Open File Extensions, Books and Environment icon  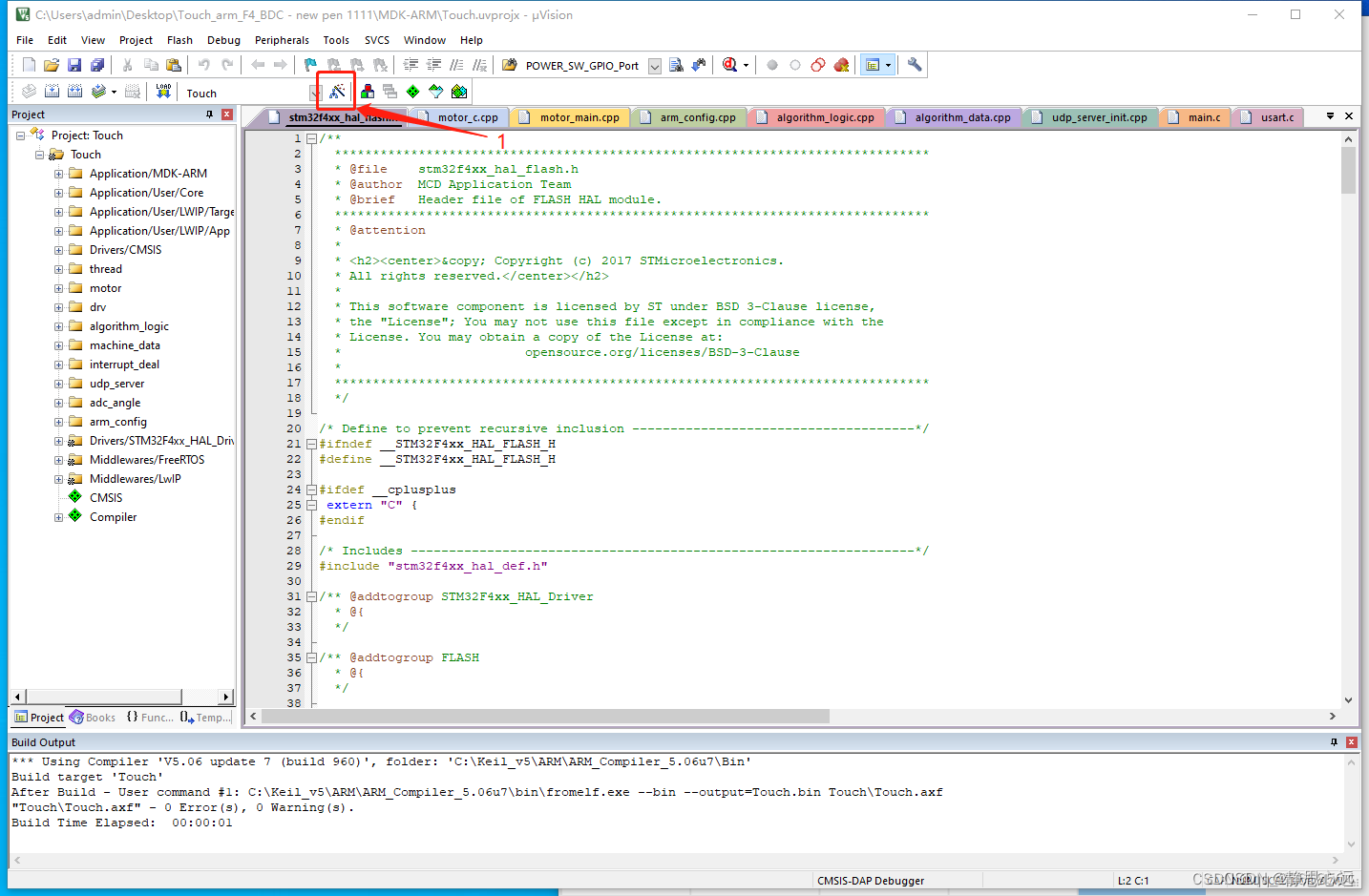pyautogui.click(x=368, y=92)
